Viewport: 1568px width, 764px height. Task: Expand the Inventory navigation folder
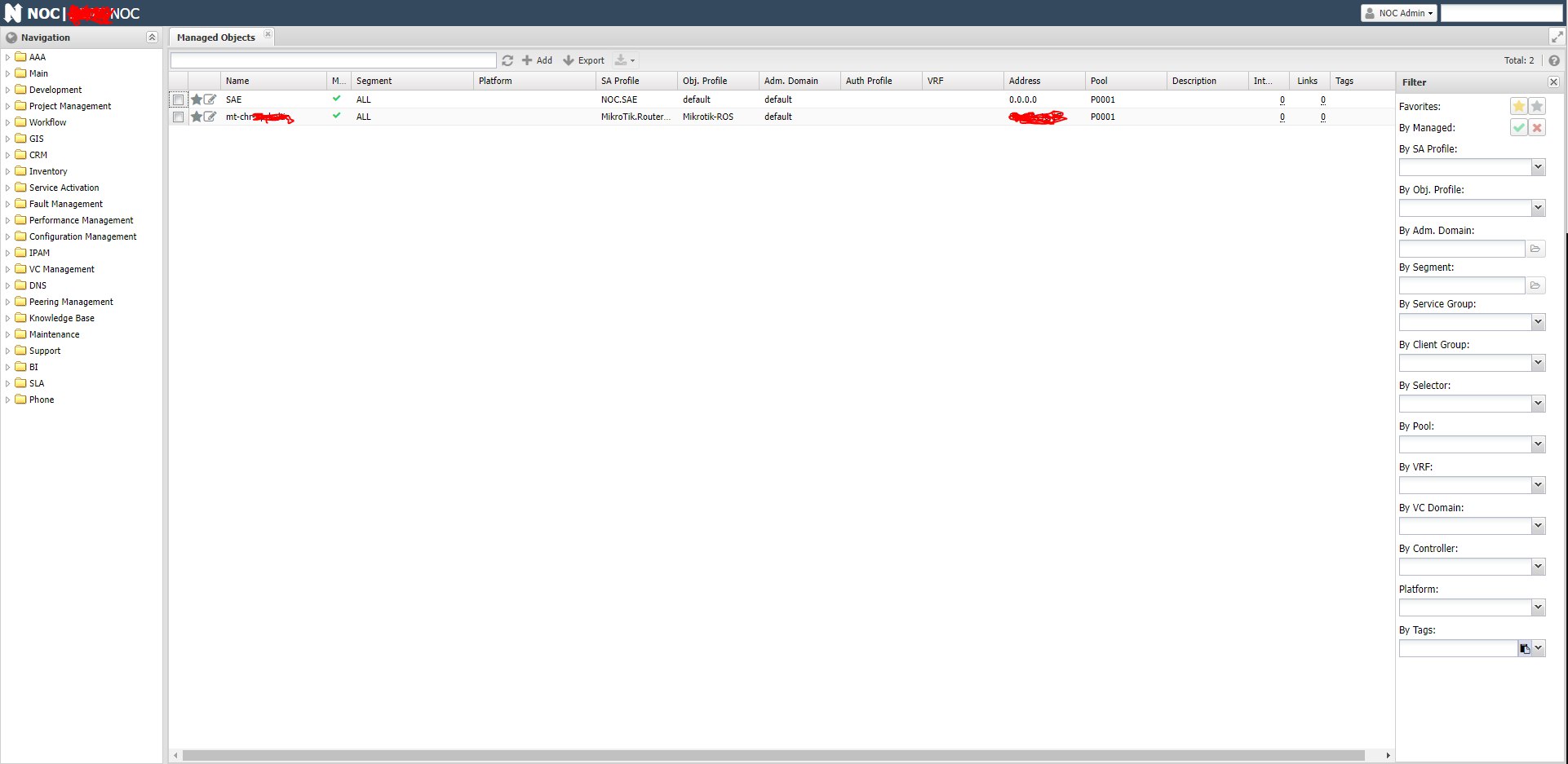click(x=8, y=171)
